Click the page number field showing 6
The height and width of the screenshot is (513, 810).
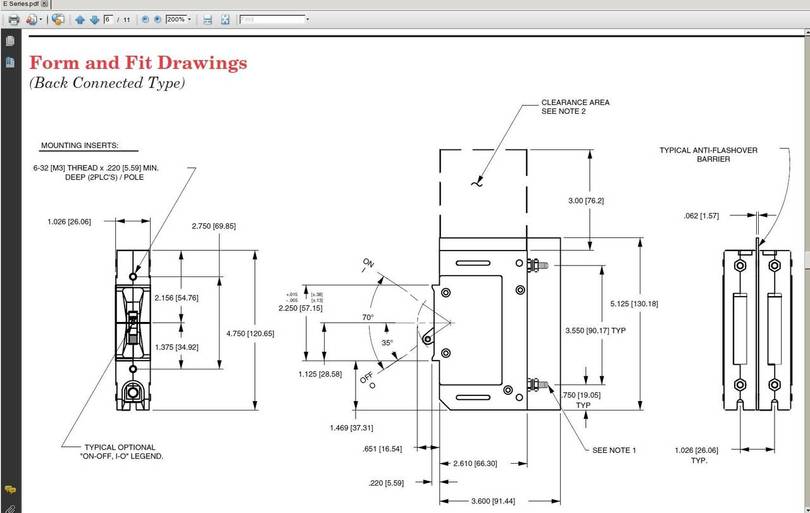(108, 19)
